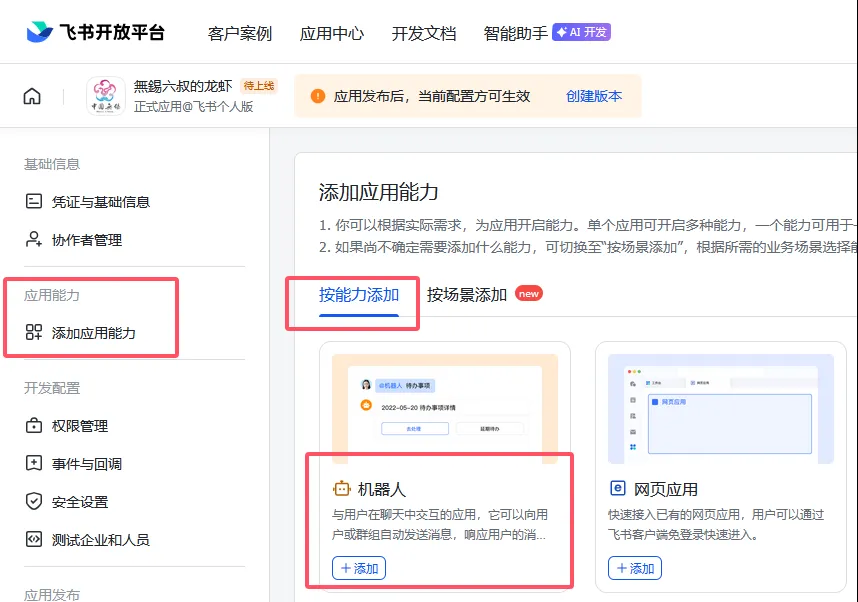This screenshot has height=602, width=858.
Task: Open 添加应用能力 in sidebar
Action: (94, 333)
